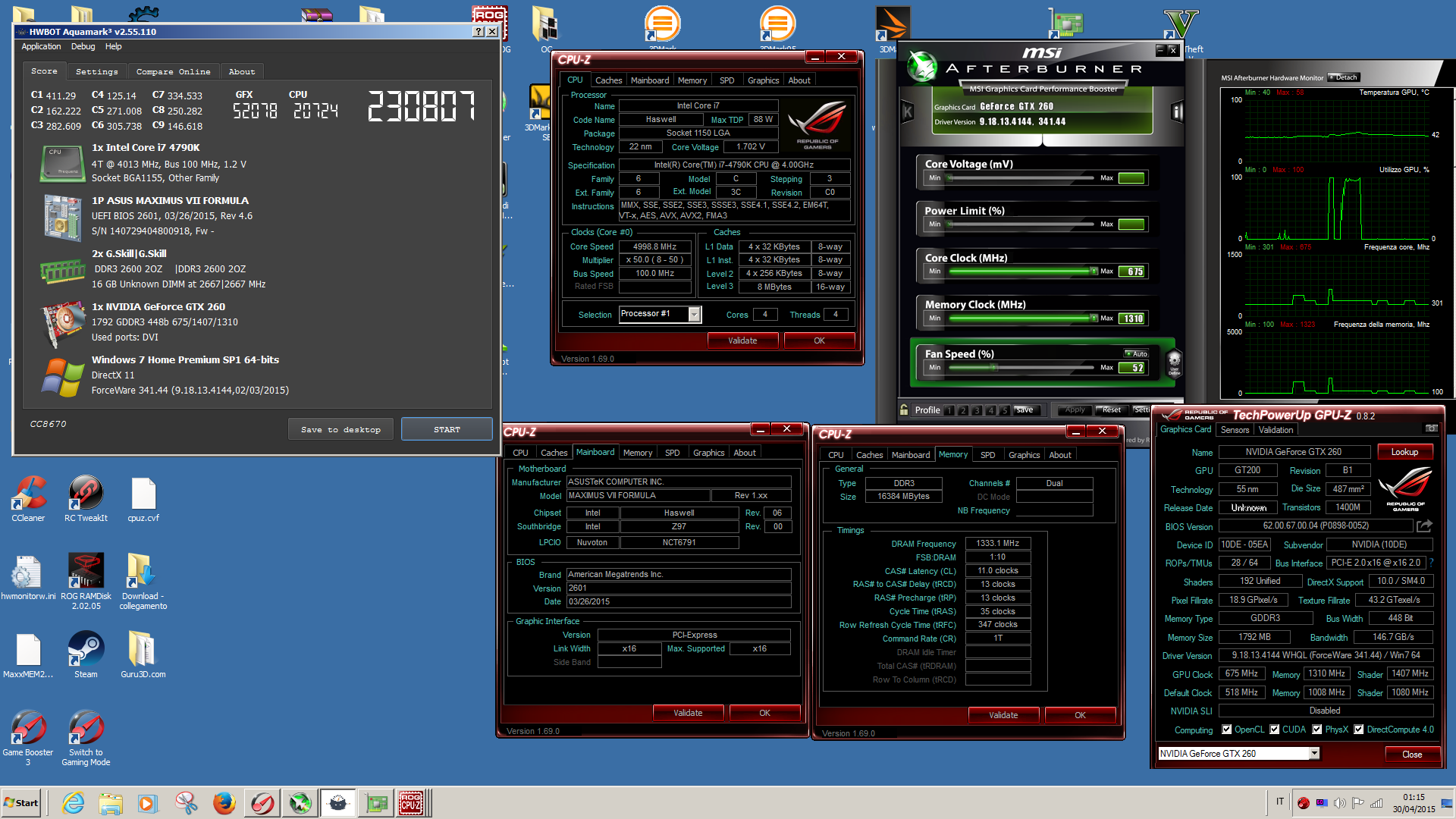Select Afterburner profile slot 2
The width and height of the screenshot is (1456, 819).
coord(963,410)
